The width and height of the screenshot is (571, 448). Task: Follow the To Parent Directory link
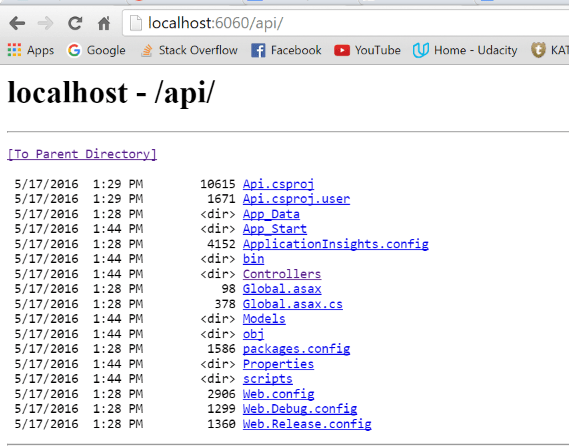click(x=82, y=154)
